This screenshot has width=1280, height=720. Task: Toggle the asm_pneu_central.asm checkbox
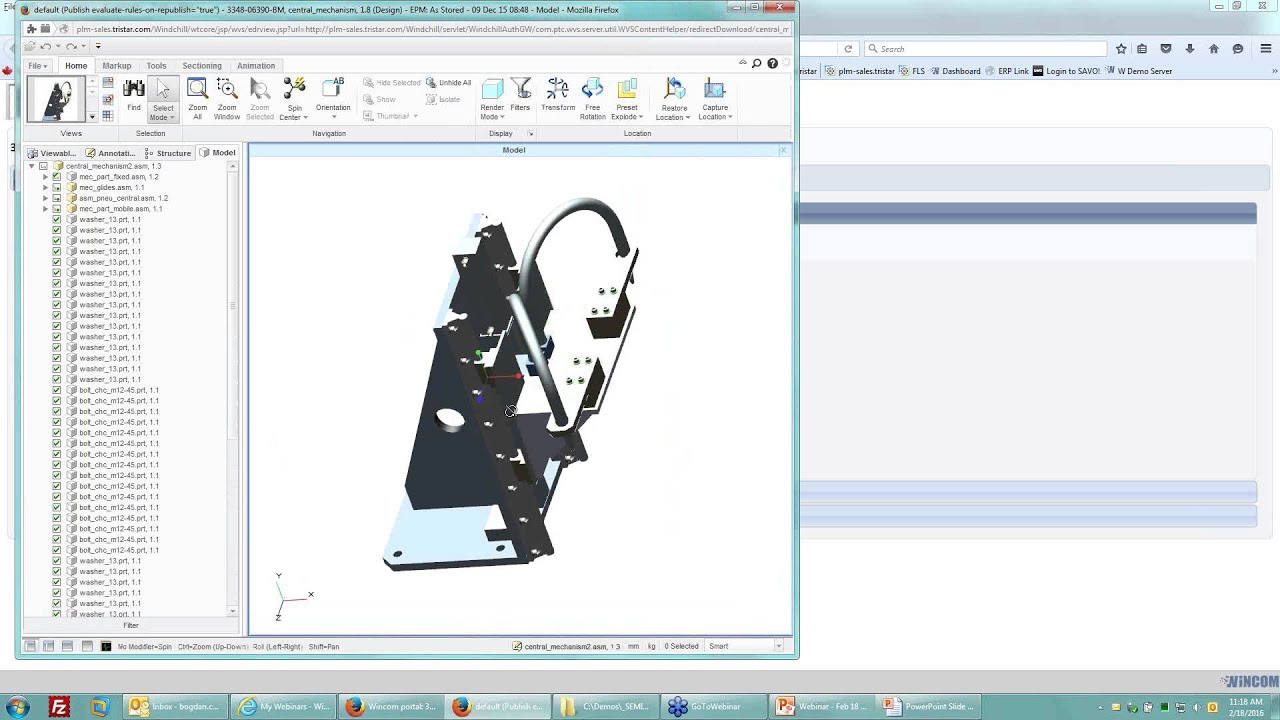click(x=57, y=198)
